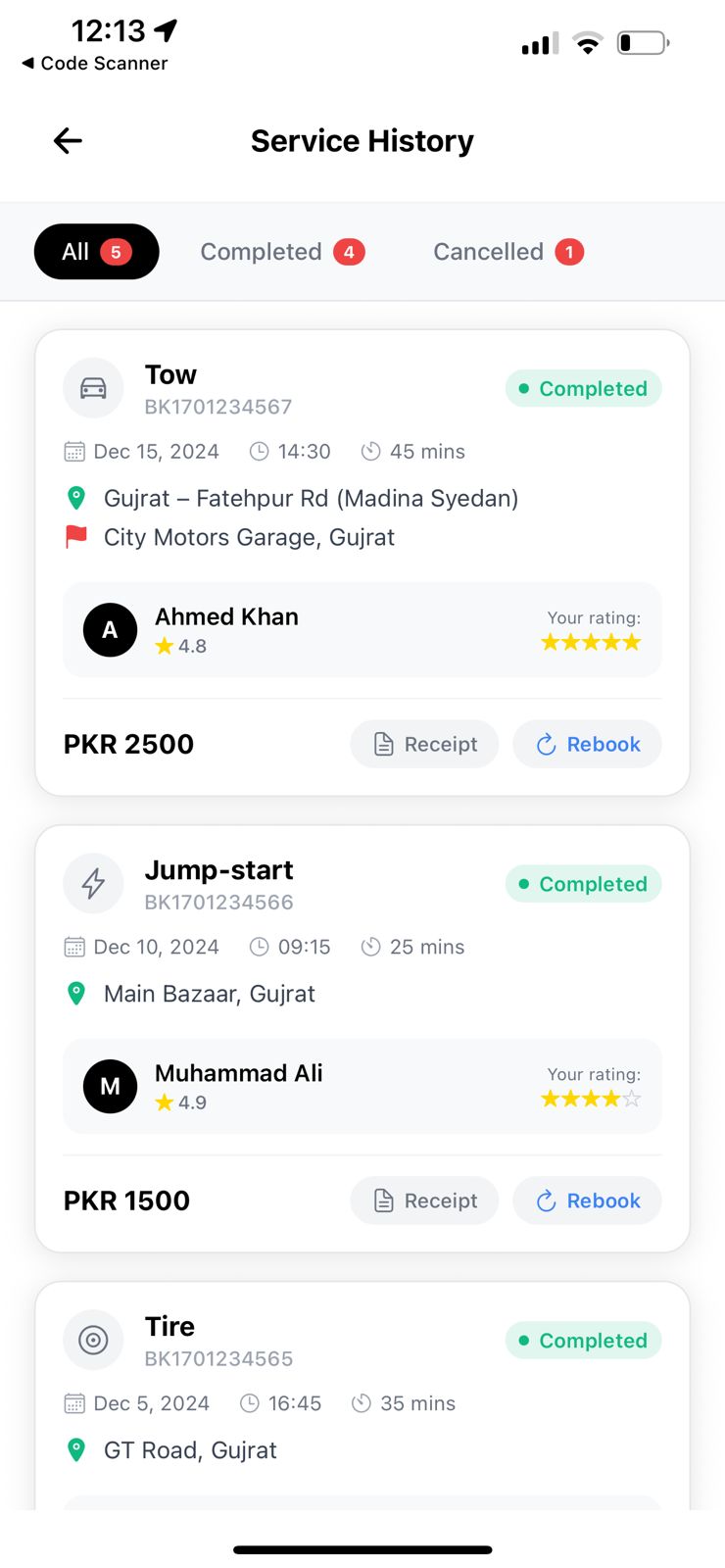Open Receipt for PKR 1500 Jump-start
The image size is (725, 1568).
tap(424, 1200)
